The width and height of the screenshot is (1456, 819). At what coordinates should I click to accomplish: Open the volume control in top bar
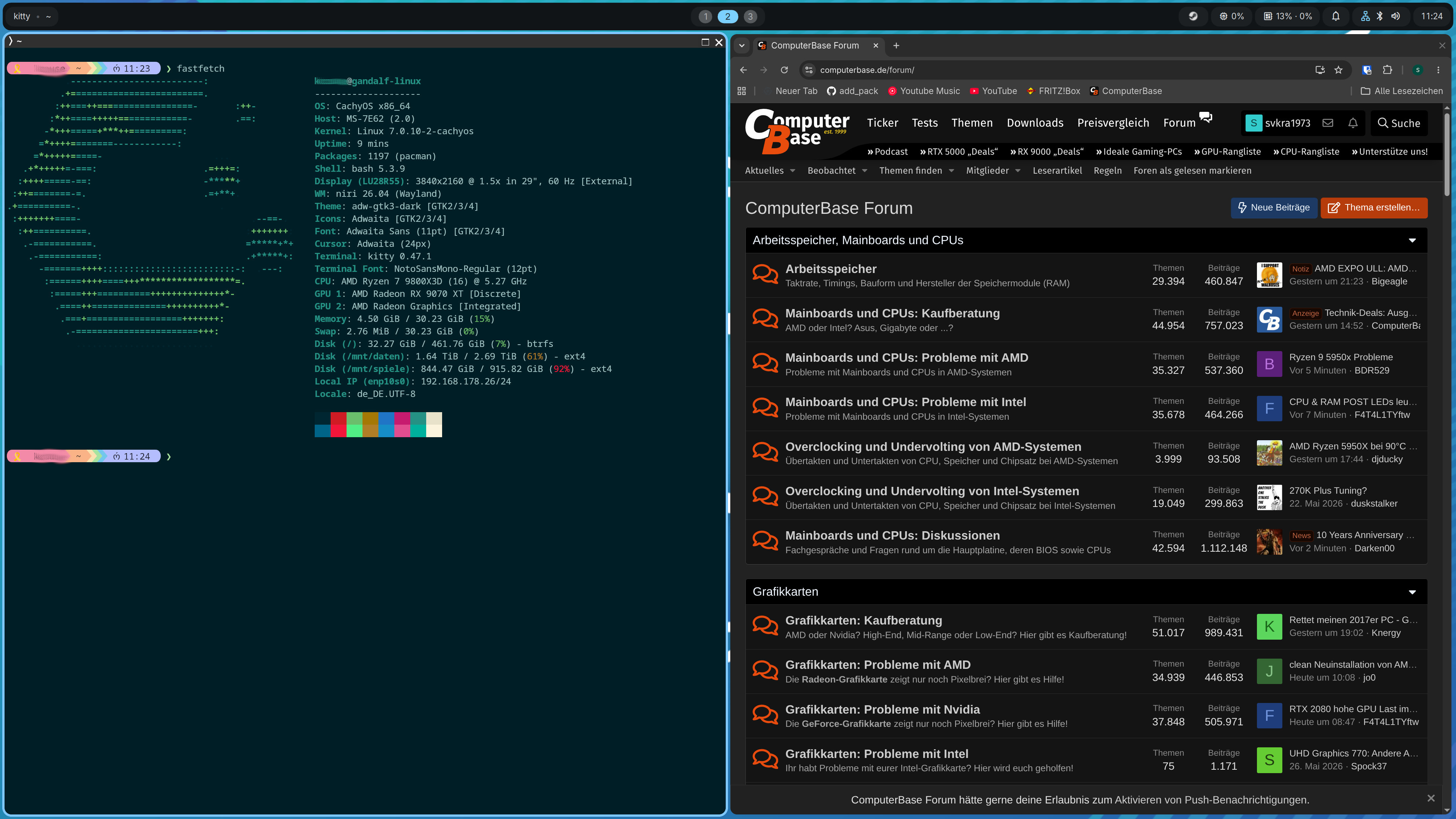coord(1395,16)
